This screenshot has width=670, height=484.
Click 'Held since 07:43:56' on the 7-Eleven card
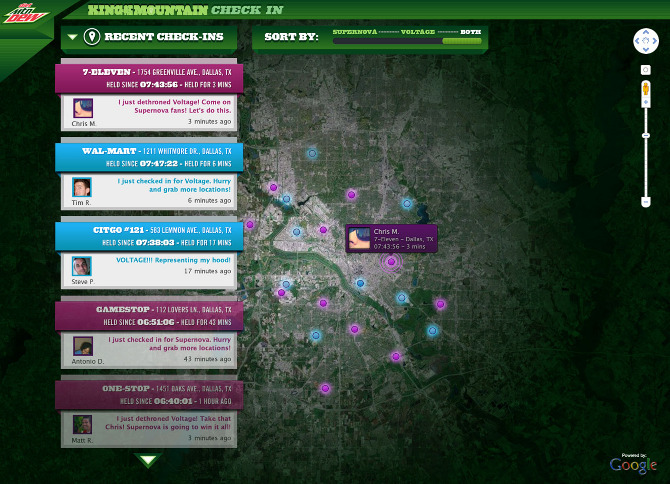tap(142, 85)
